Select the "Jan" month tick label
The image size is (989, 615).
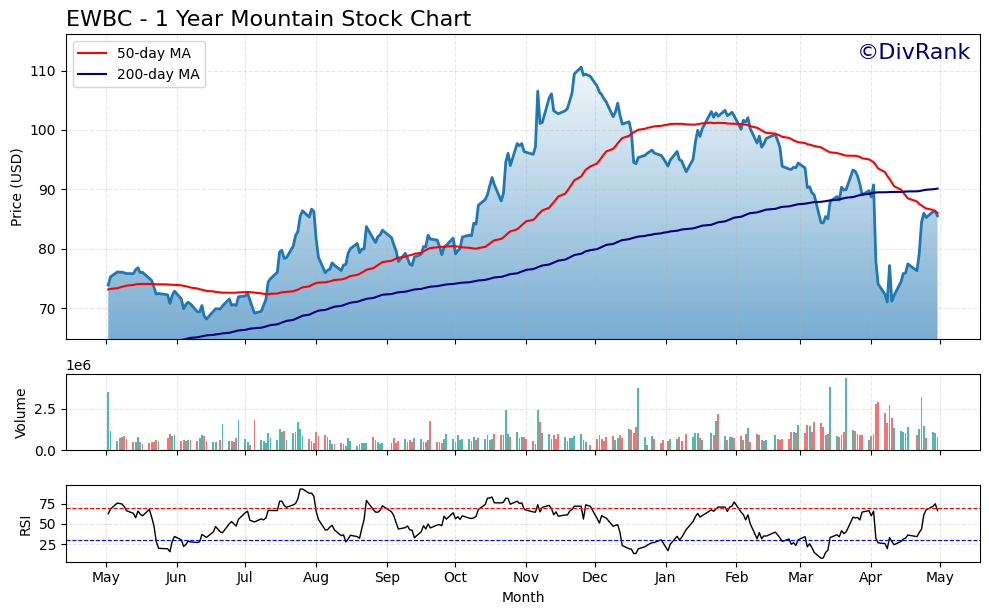pyautogui.click(x=665, y=578)
